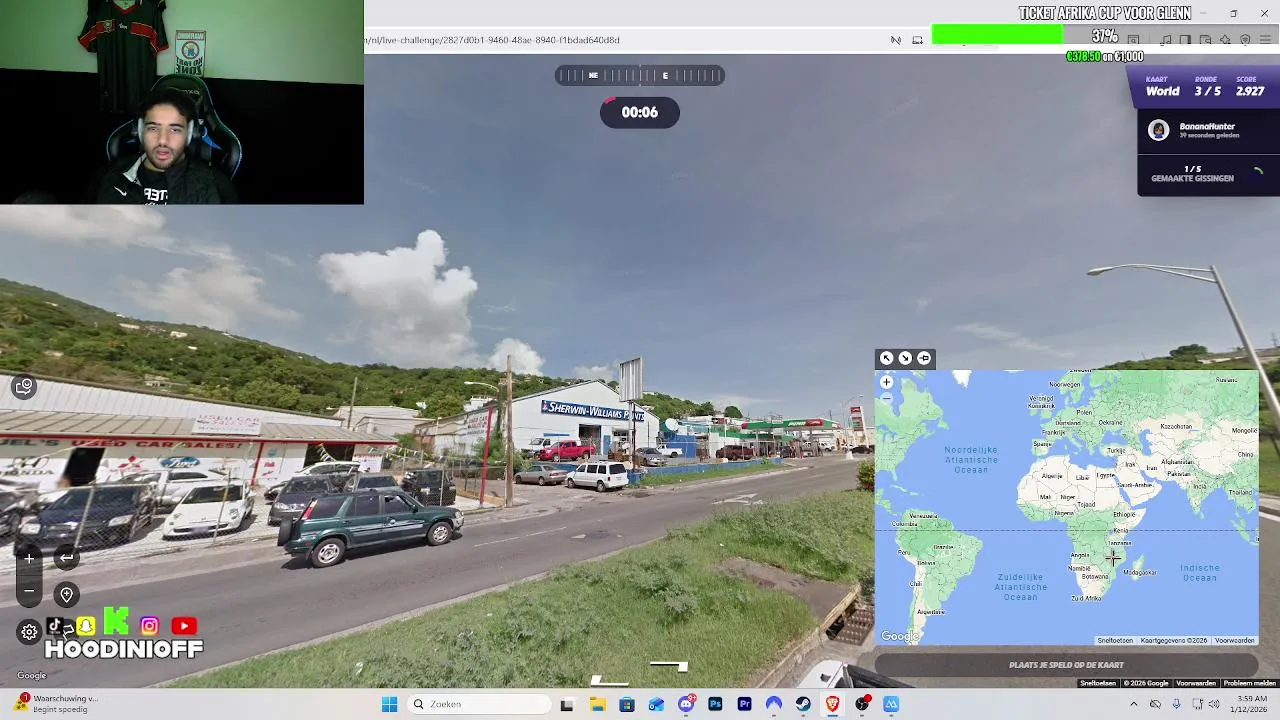Open Microsoft Store from the taskbar
Screen dimensions: 1280x720
click(x=627, y=704)
